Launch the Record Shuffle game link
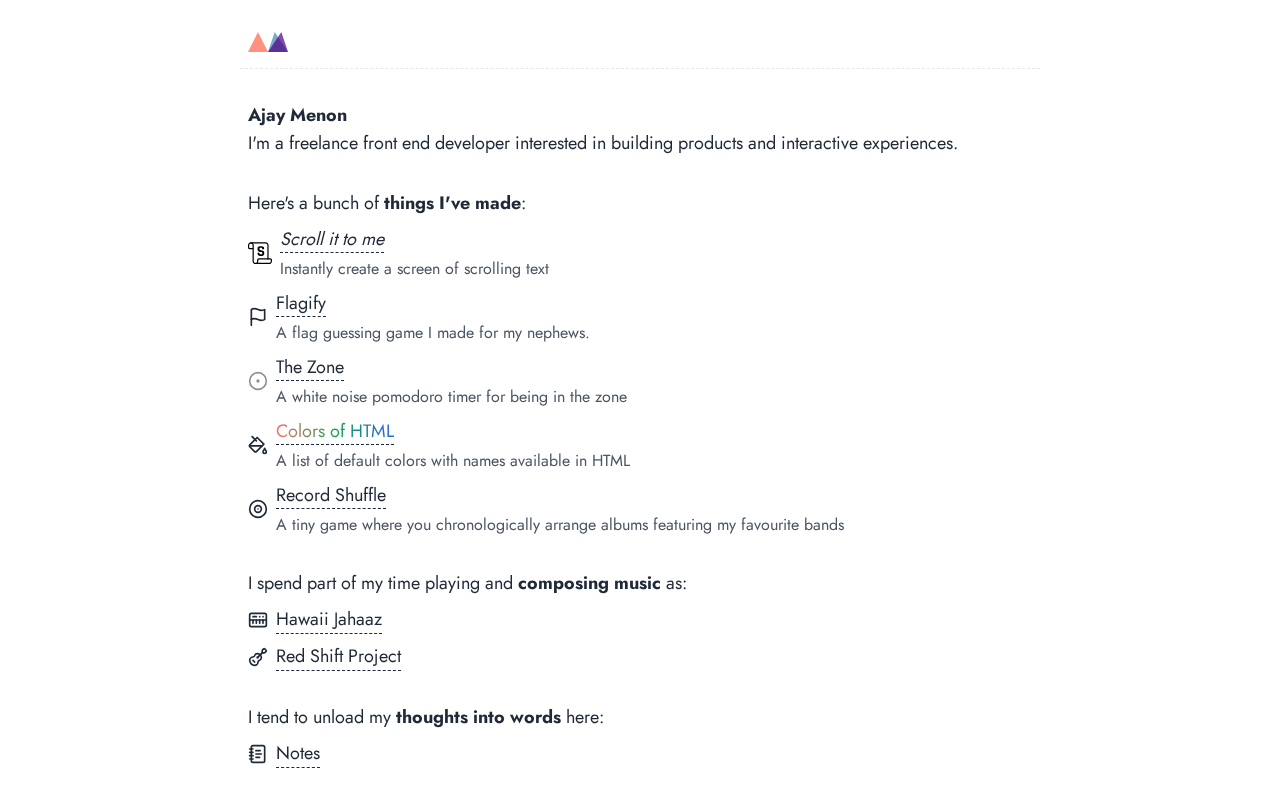 (331, 496)
